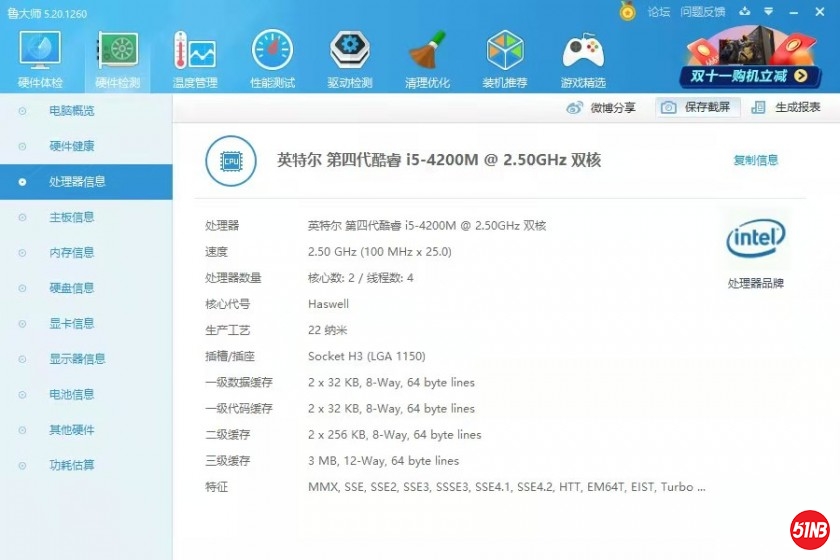840x560 pixels.
Task: Open 问题反馈 feedback in title bar
Action: coord(702,12)
